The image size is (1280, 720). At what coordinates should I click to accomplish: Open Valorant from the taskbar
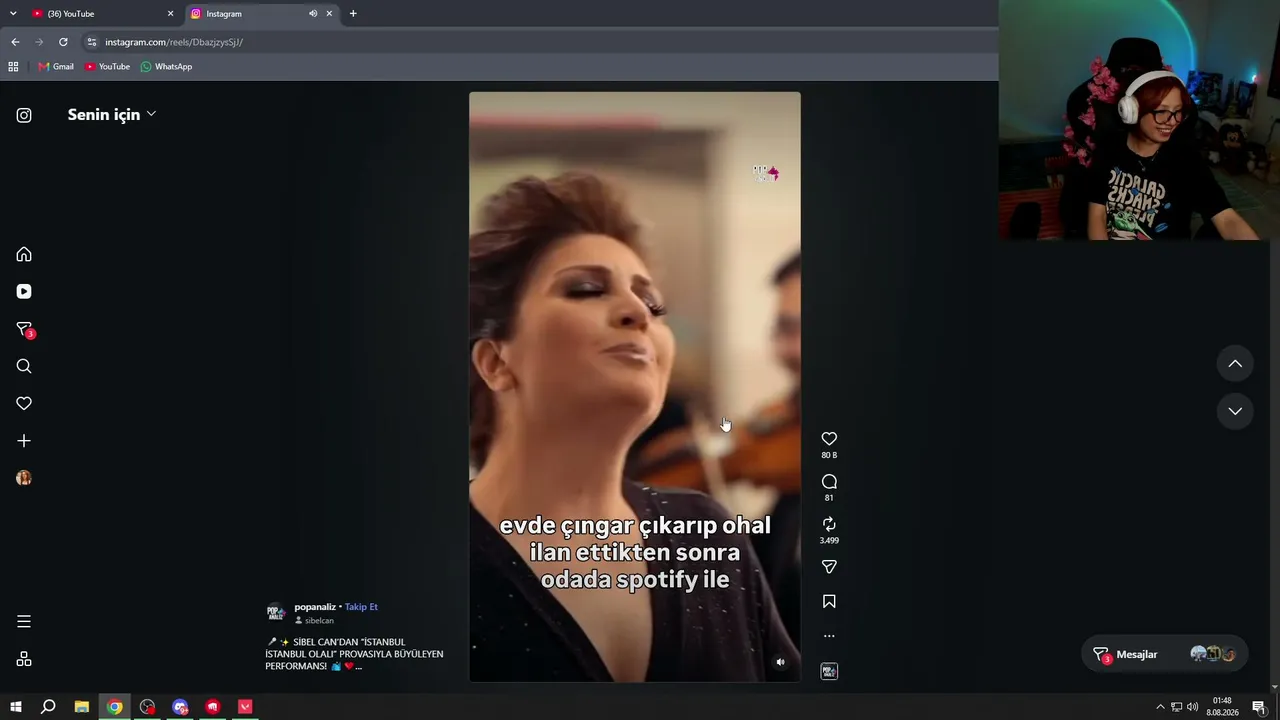click(x=245, y=707)
